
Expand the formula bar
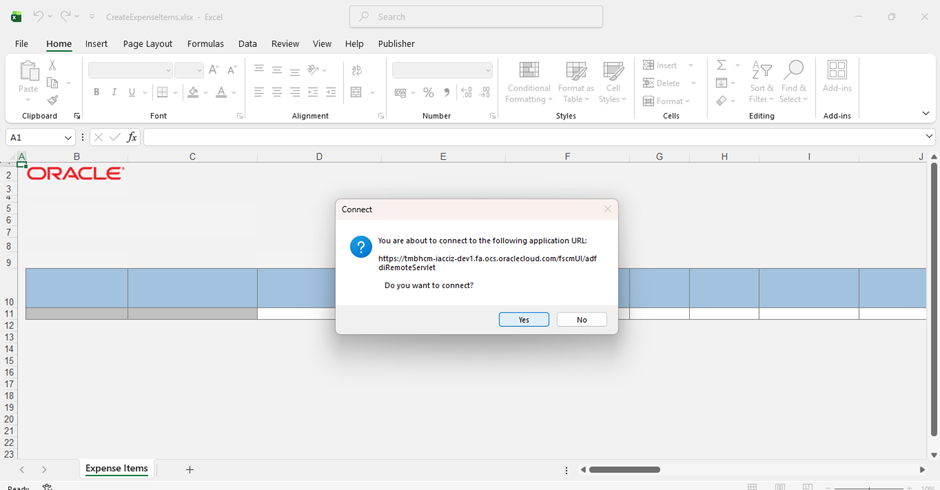coord(929,137)
